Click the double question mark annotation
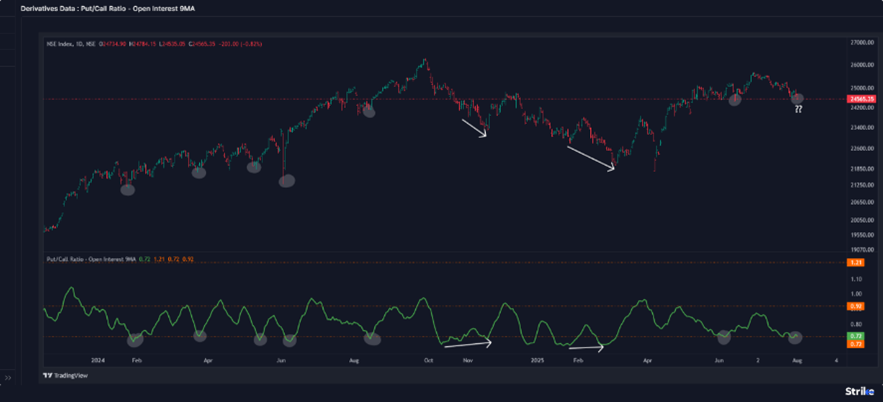The image size is (883, 402). pos(798,108)
